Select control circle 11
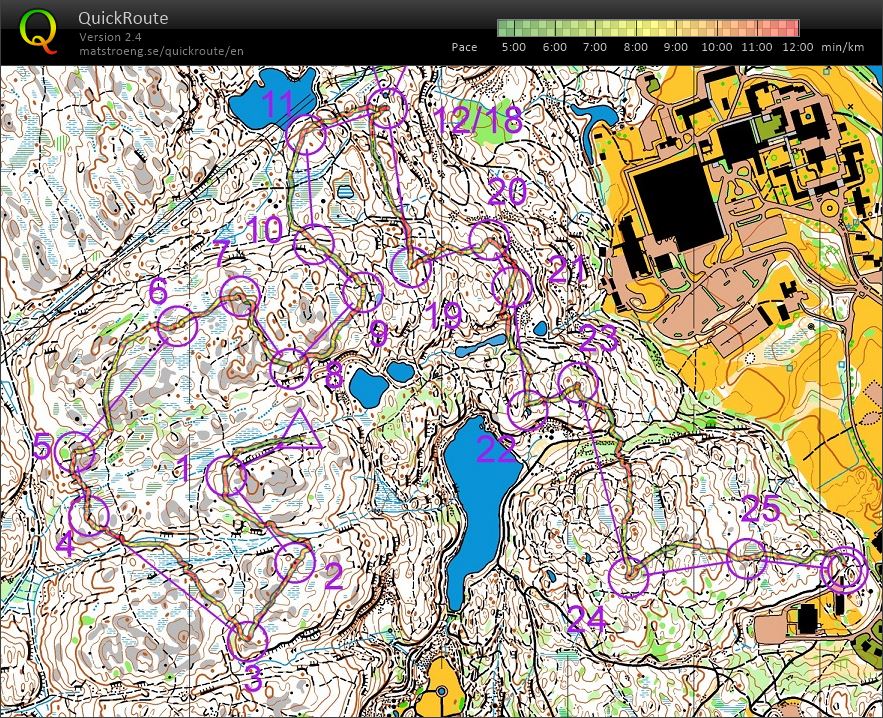Screen dimensions: 883x718 (306, 135)
